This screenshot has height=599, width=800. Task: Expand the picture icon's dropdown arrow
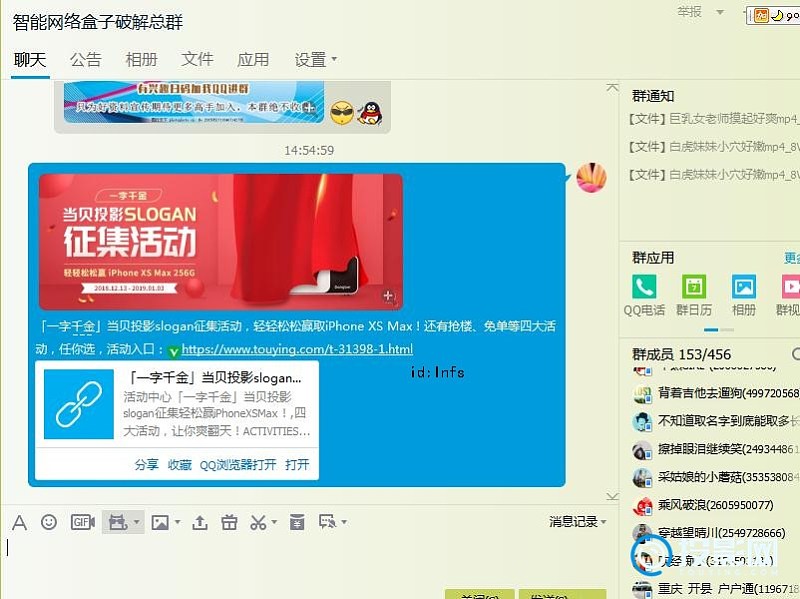pos(178,522)
